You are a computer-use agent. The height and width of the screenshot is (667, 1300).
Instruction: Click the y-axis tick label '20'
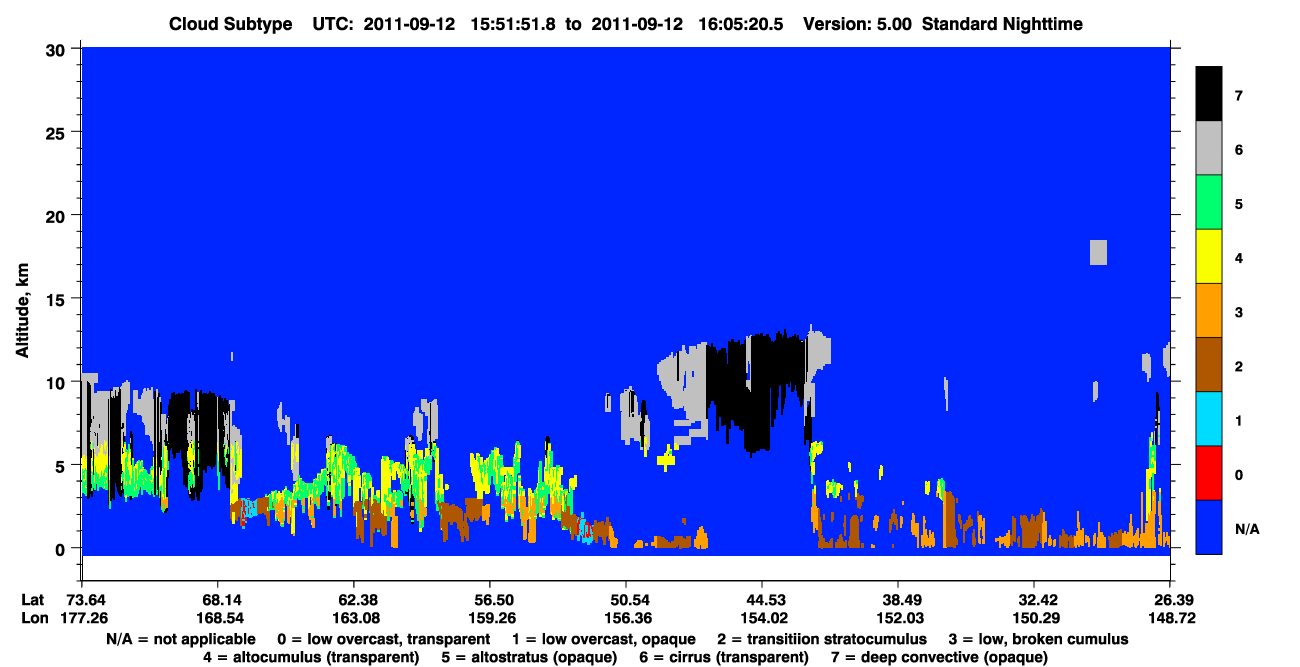(58, 215)
